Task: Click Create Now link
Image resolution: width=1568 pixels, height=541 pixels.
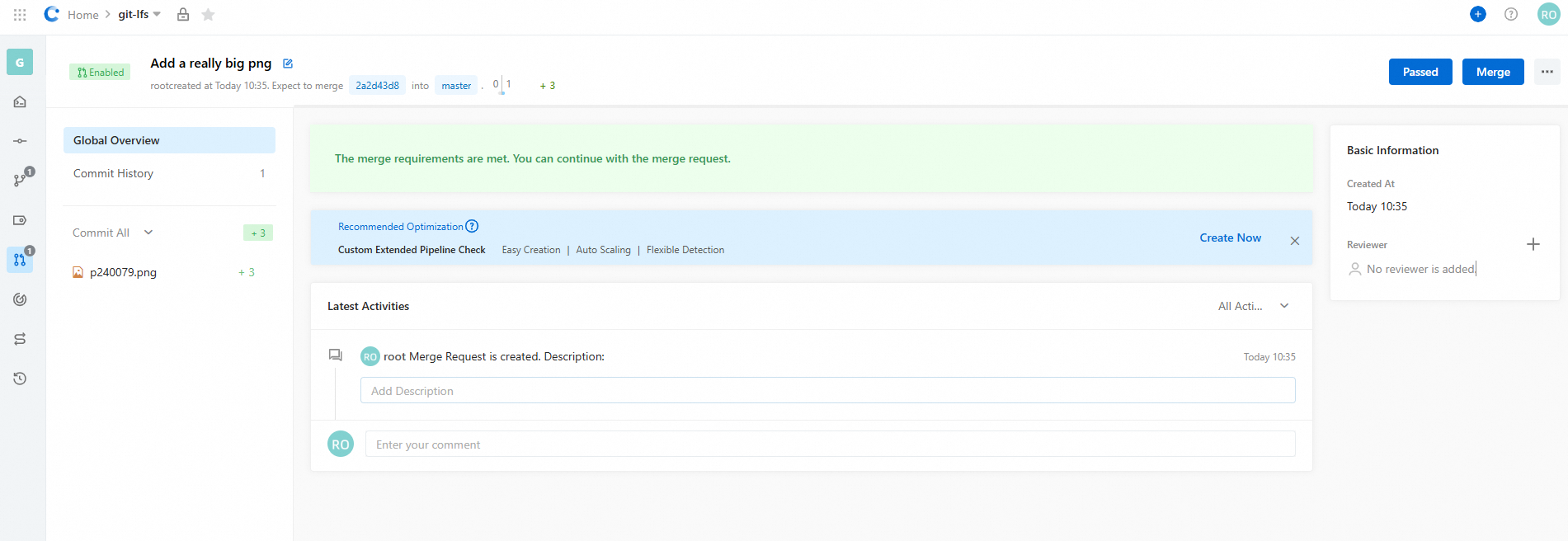Action: click(1230, 238)
